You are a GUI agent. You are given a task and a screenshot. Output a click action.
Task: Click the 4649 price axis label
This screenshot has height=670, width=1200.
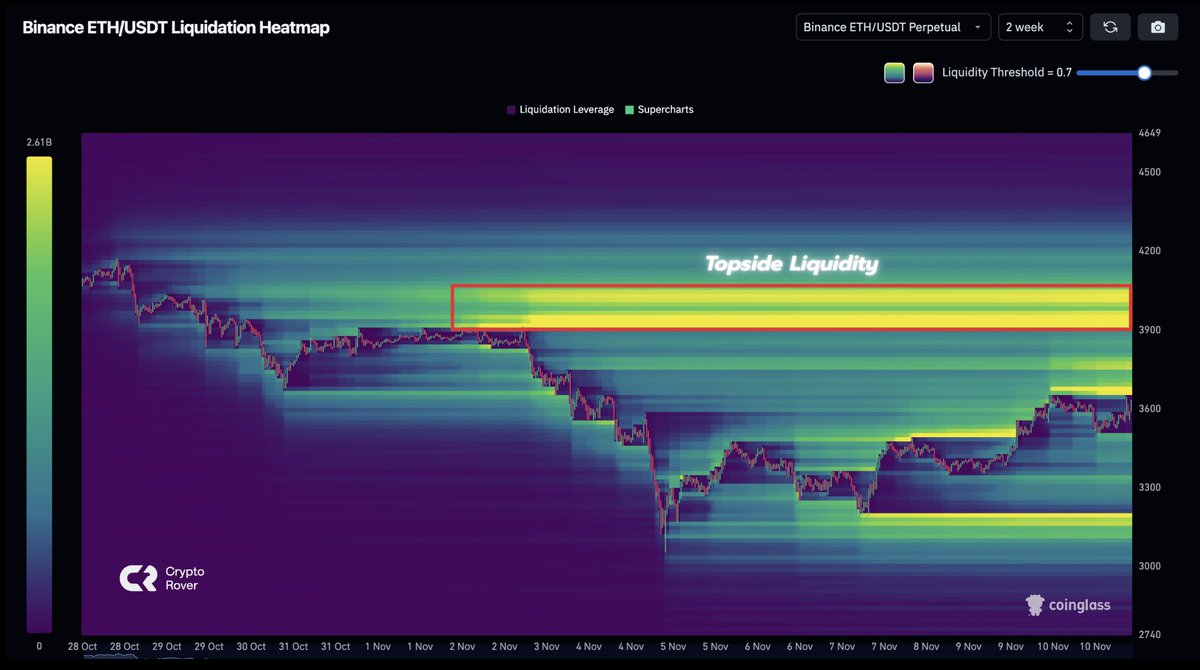click(x=1148, y=134)
